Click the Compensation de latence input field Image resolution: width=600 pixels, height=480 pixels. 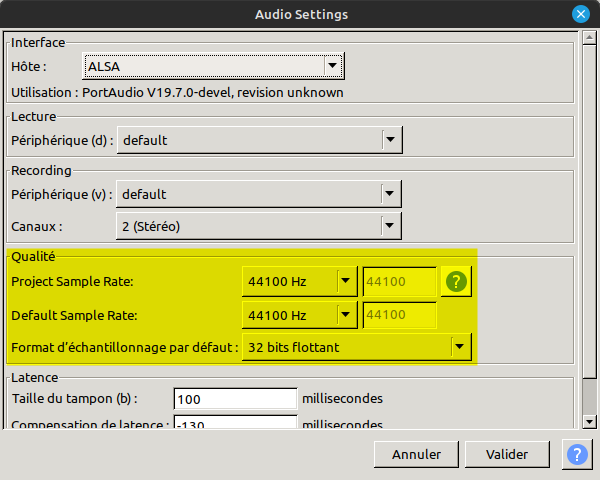pyautogui.click(x=235, y=424)
